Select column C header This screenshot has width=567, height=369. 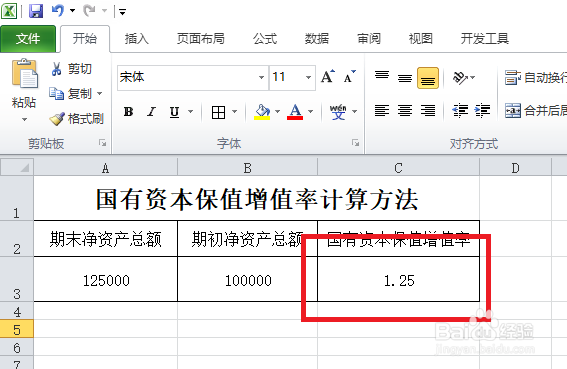click(398, 167)
